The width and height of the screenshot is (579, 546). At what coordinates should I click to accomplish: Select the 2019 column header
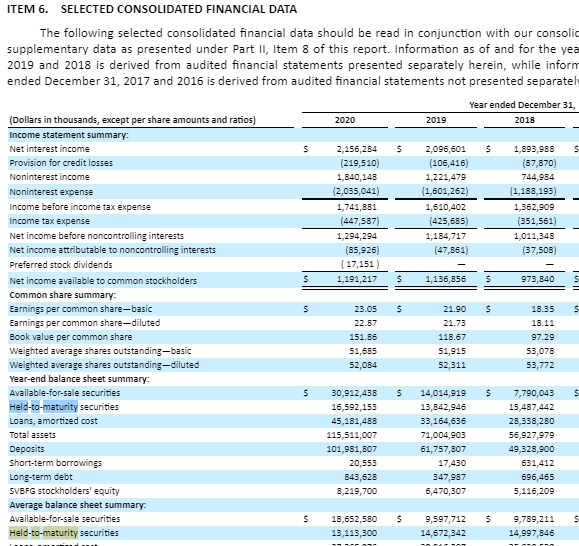[436, 120]
